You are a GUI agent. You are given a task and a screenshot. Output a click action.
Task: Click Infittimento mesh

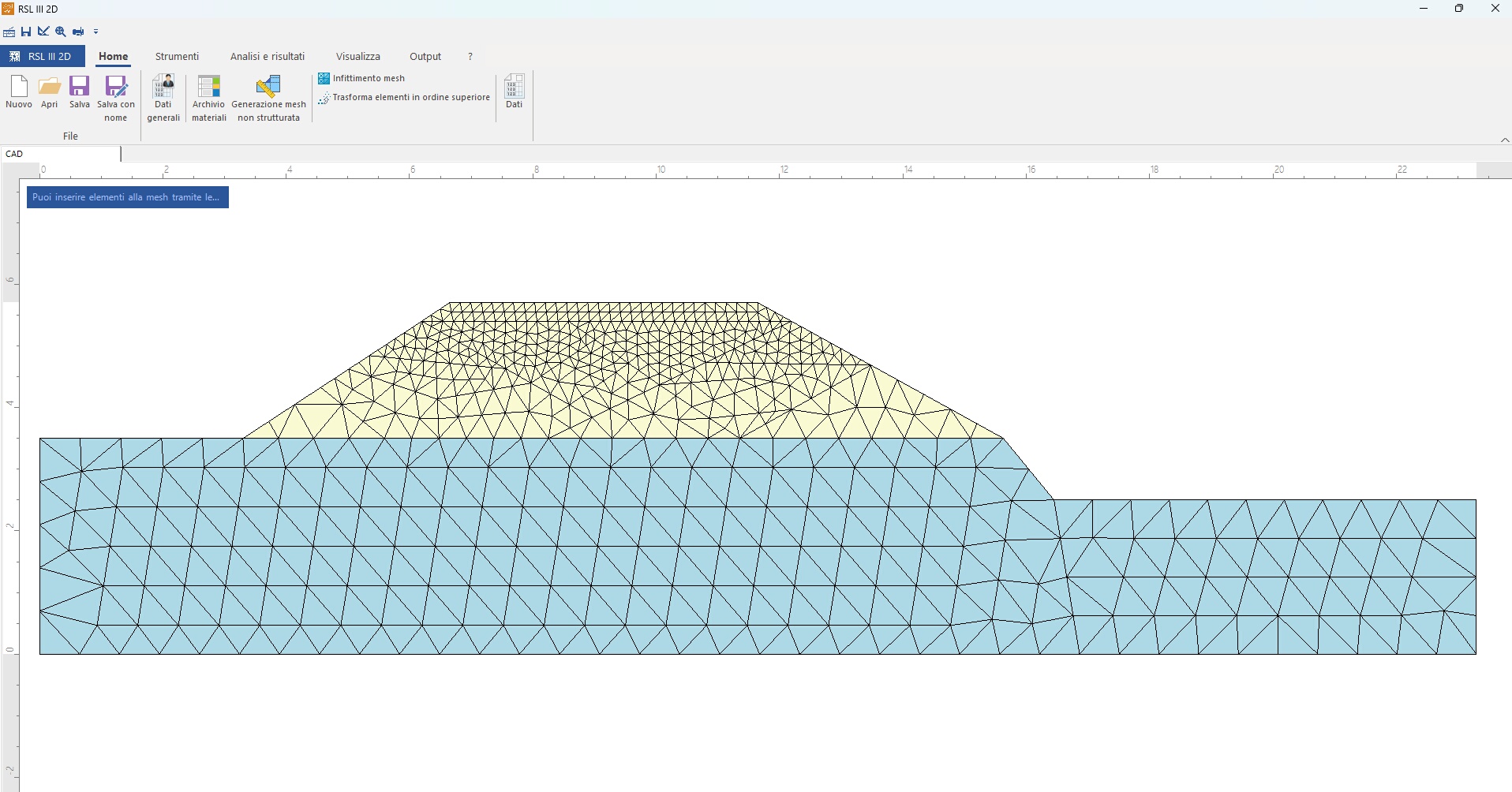pyautogui.click(x=361, y=78)
